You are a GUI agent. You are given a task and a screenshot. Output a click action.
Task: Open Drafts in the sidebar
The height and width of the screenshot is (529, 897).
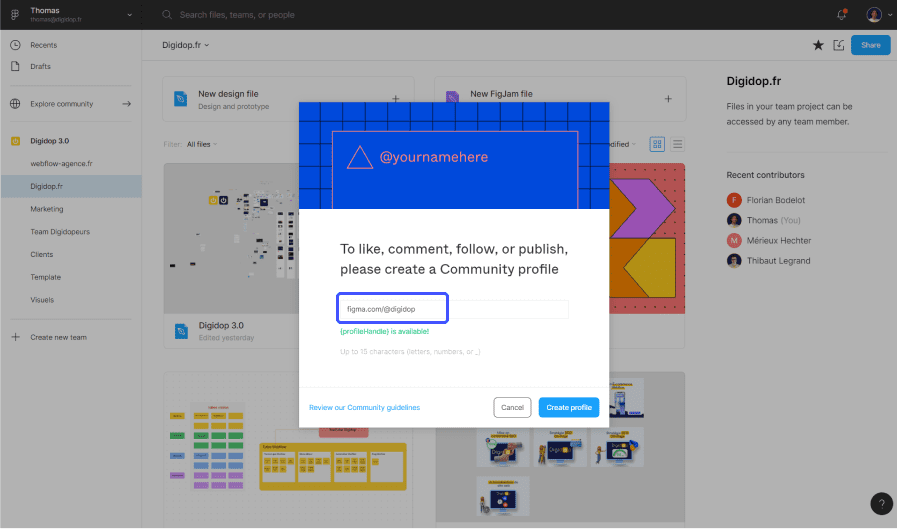tap(40, 66)
